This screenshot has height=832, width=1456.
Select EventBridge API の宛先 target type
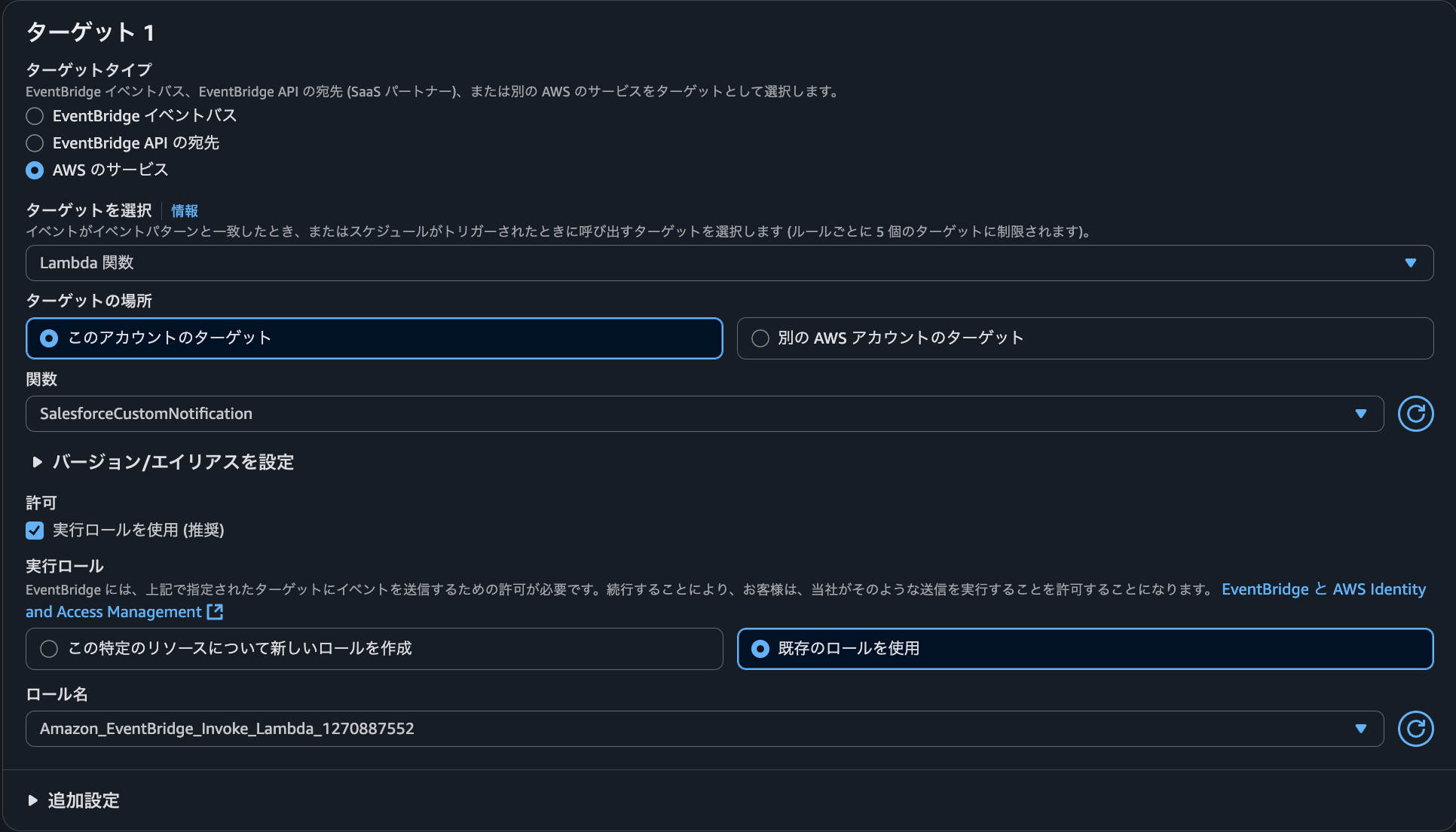pyautogui.click(x=34, y=143)
